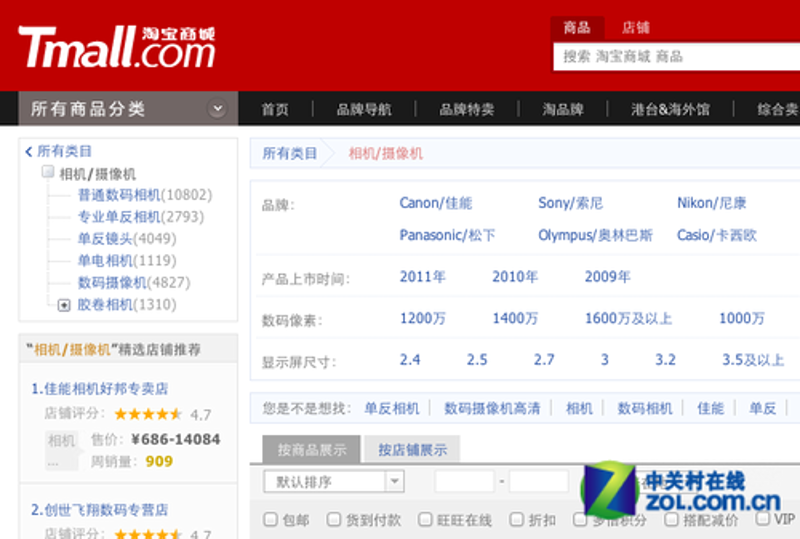Filter pixels by 1200万
This screenshot has width=800, height=539.
click(x=422, y=318)
